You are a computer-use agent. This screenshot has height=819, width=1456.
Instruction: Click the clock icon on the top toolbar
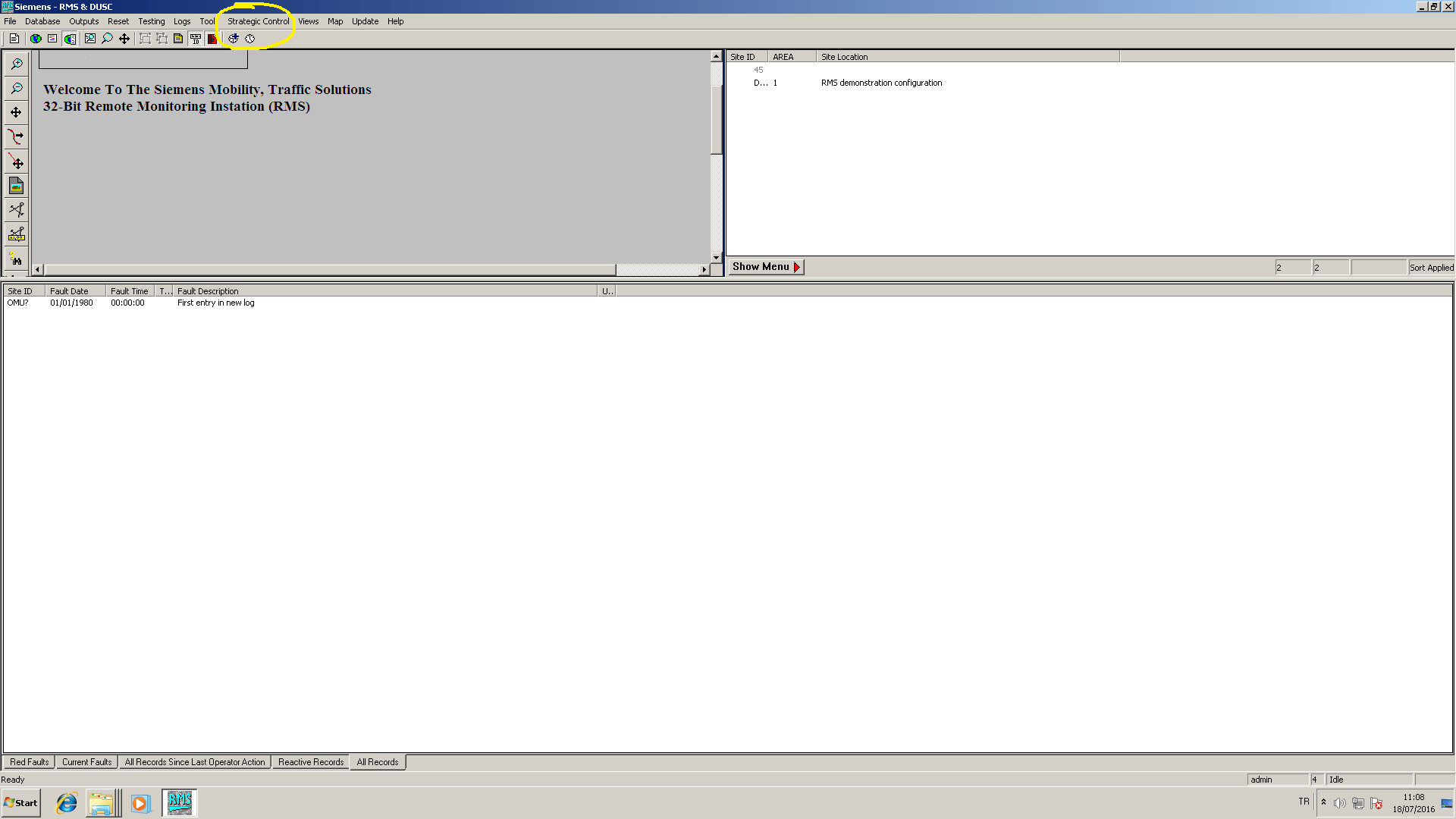tap(250, 39)
